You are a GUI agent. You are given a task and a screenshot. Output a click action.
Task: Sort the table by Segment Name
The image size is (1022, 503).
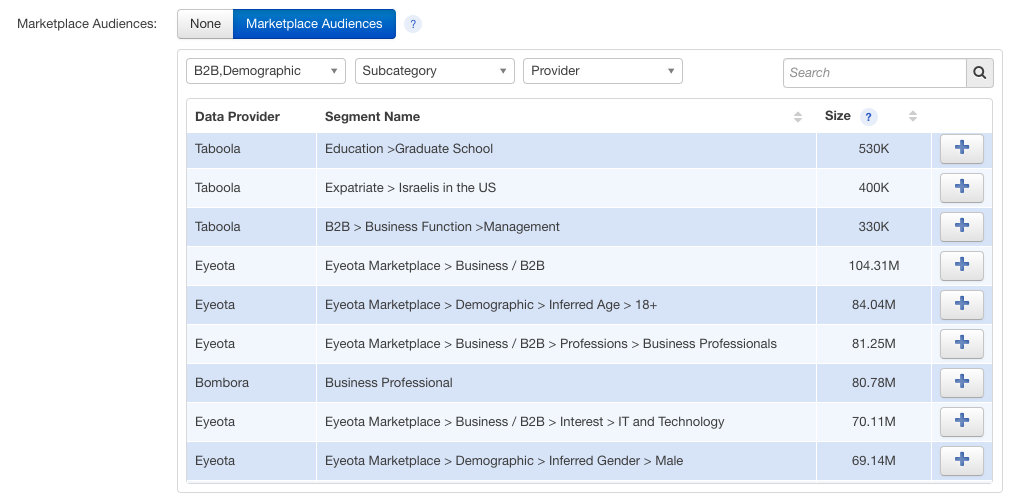(797, 117)
